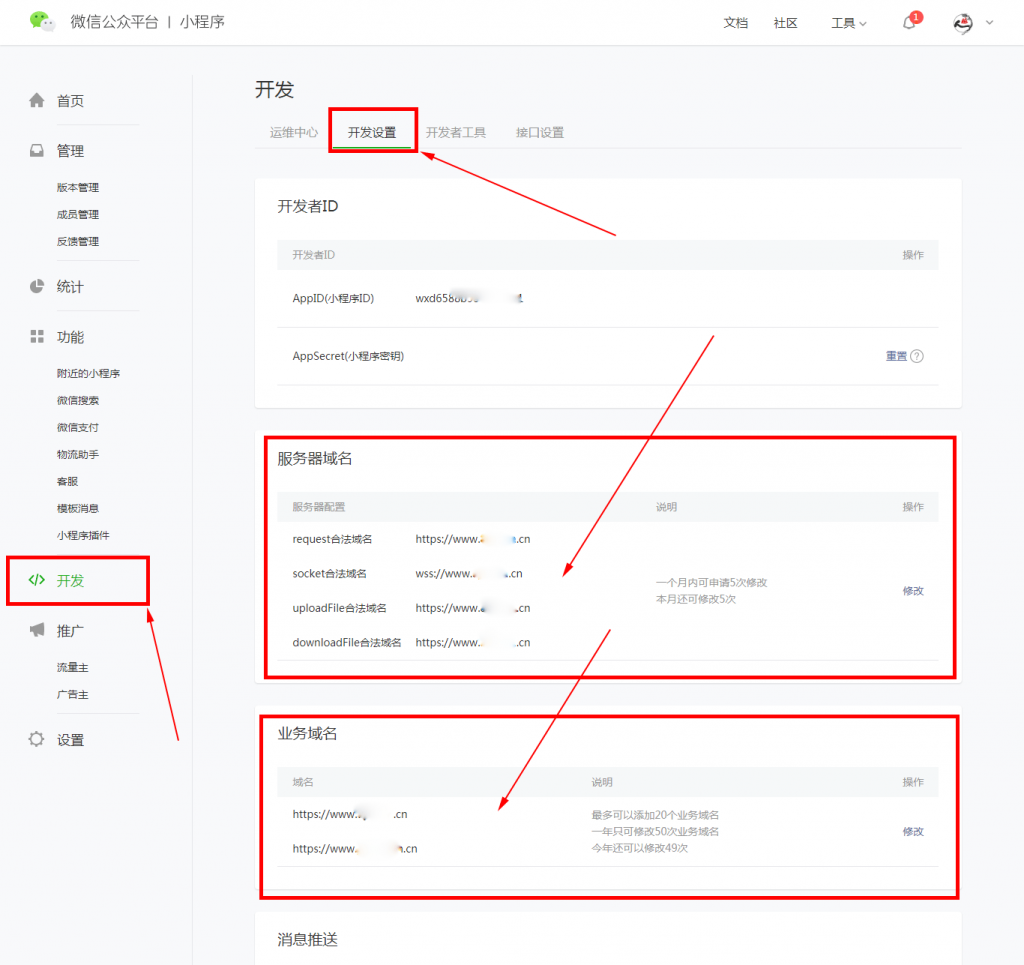Expand the 工具 dropdown menu

849,23
